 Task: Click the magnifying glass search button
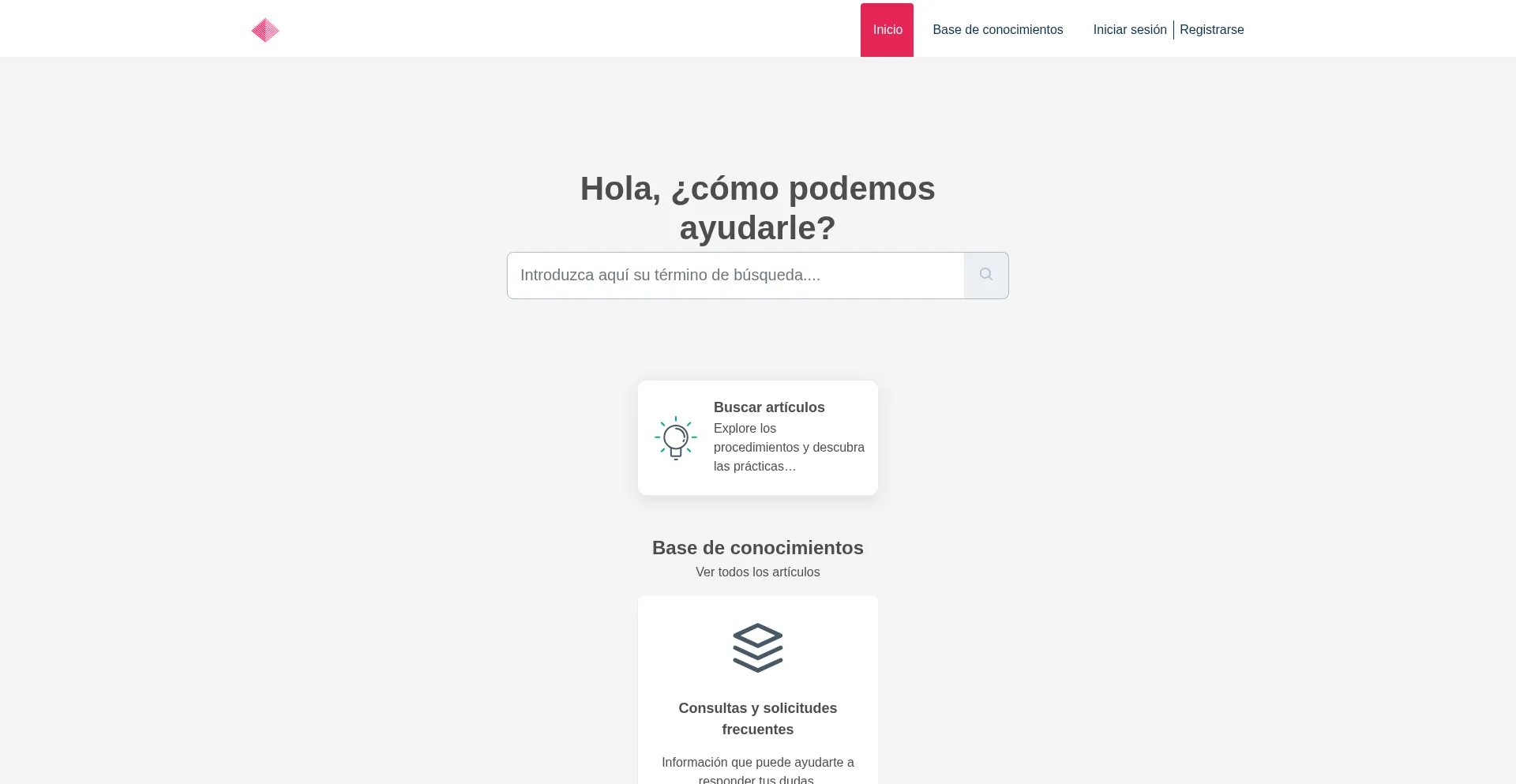coord(985,275)
